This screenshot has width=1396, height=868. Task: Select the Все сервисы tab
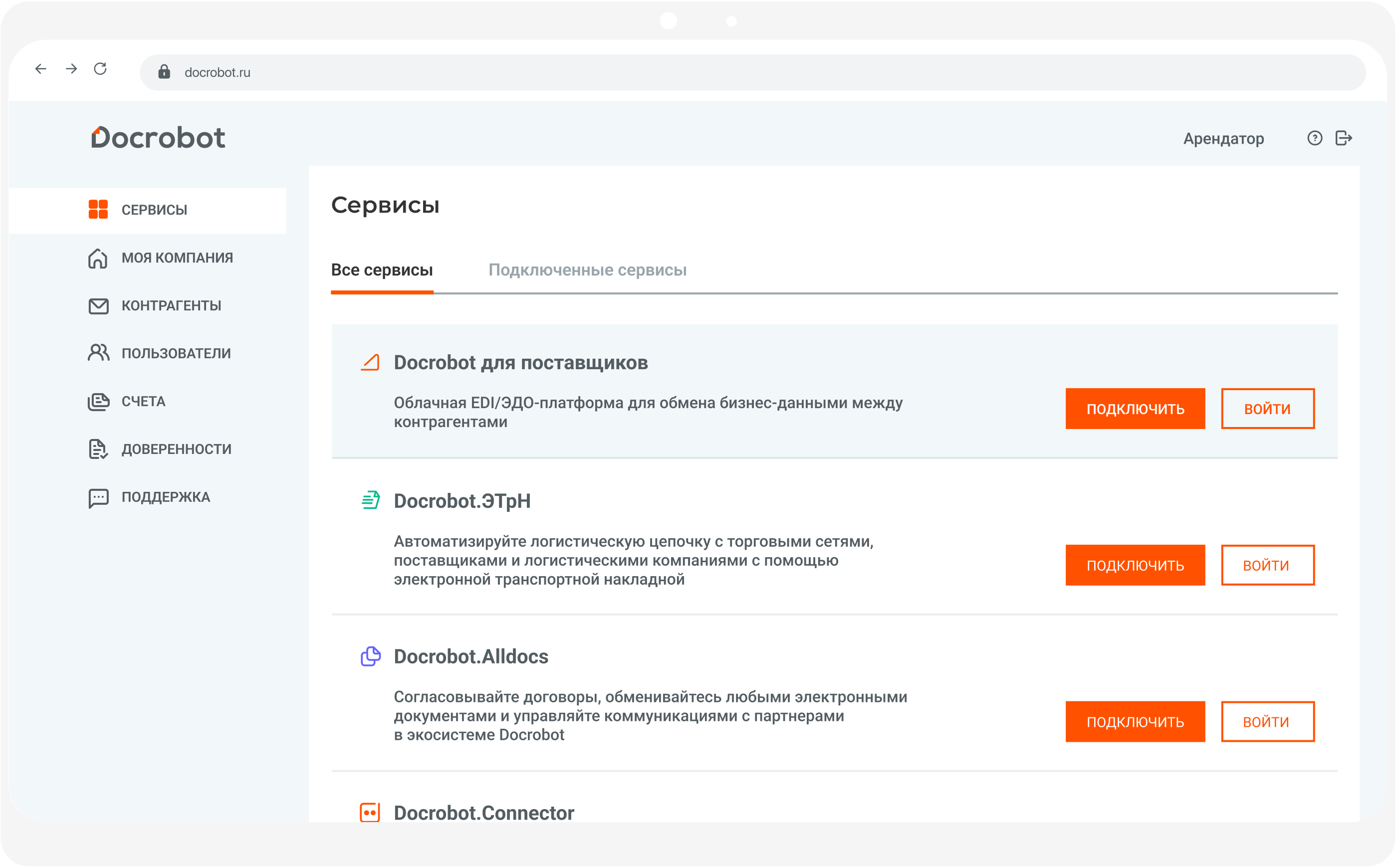pos(382,270)
